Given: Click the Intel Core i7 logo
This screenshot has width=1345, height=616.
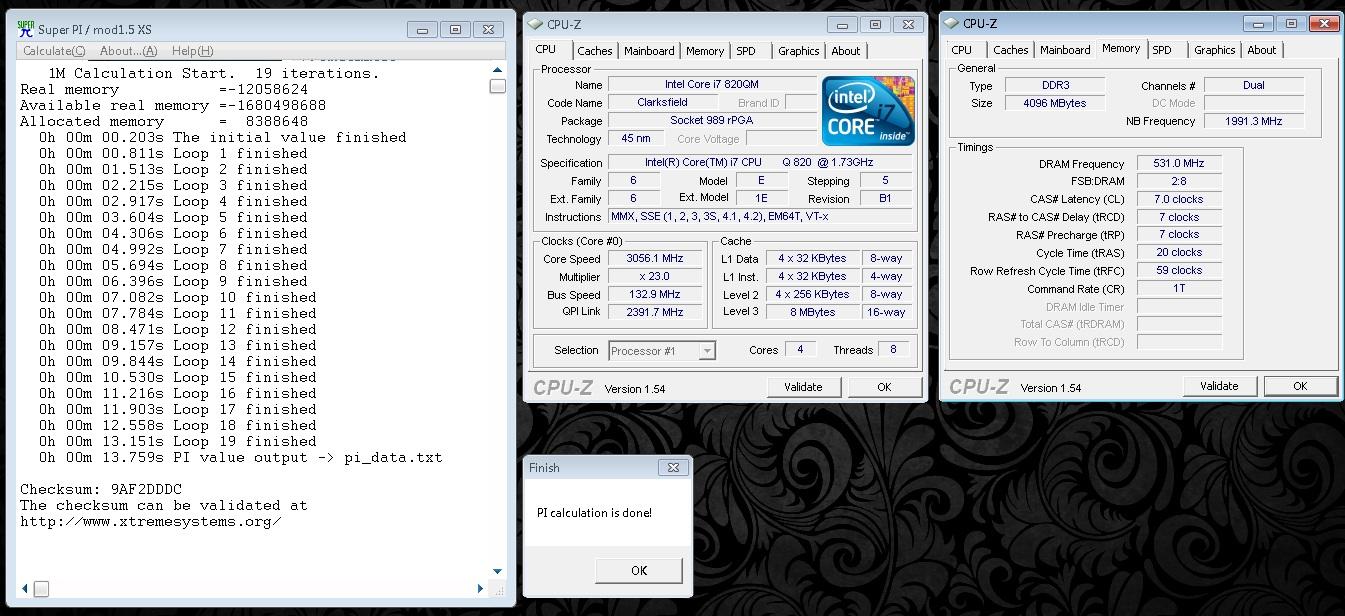Looking at the screenshot, I should (x=868, y=110).
